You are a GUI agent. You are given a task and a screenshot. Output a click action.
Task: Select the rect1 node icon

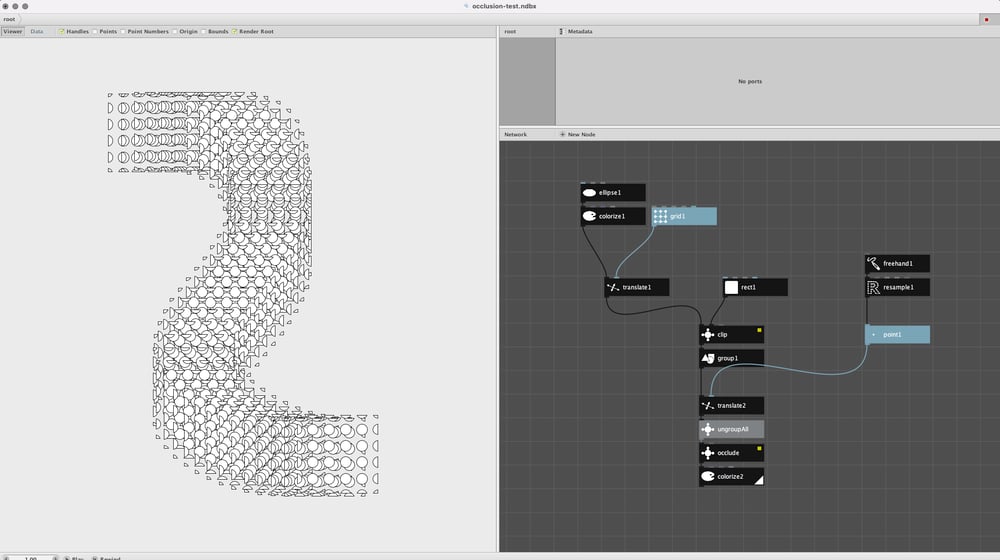coord(731,287)
